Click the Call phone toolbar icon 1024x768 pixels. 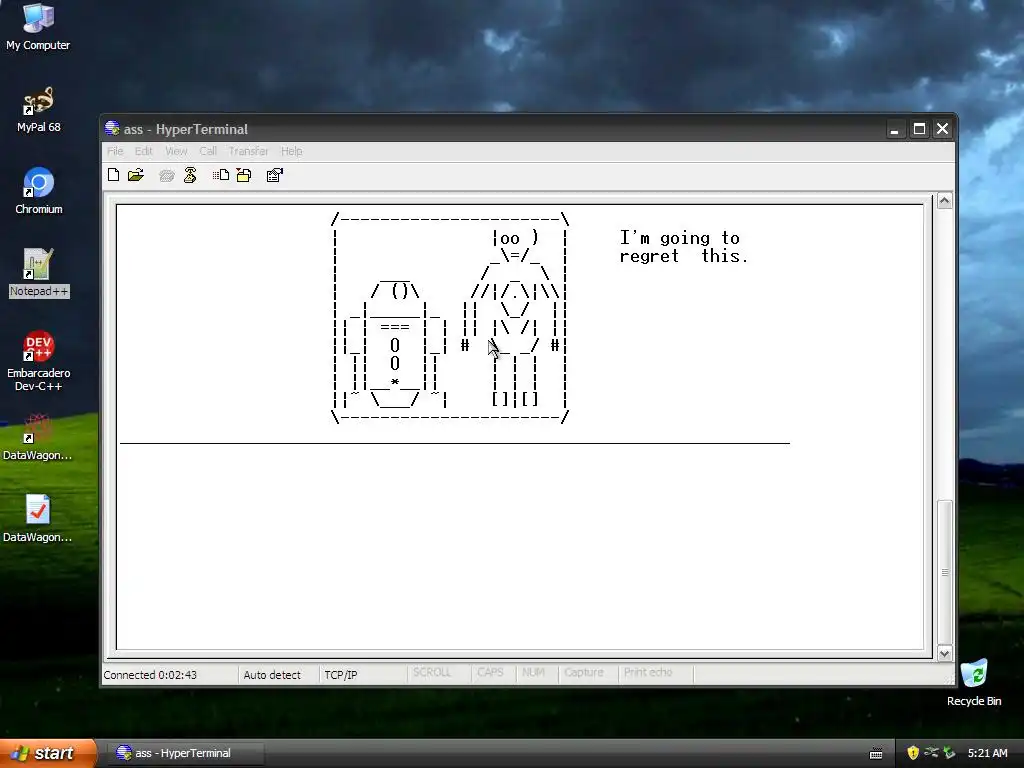click(x=167, y=175)
